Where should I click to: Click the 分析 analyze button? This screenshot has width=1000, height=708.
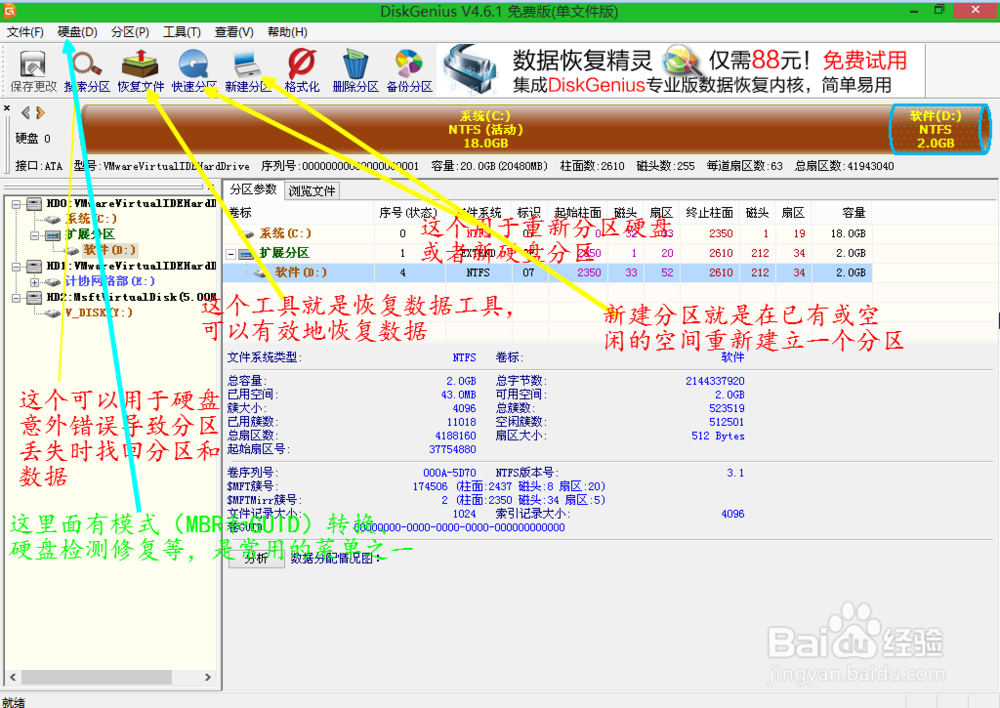point(256,559)
